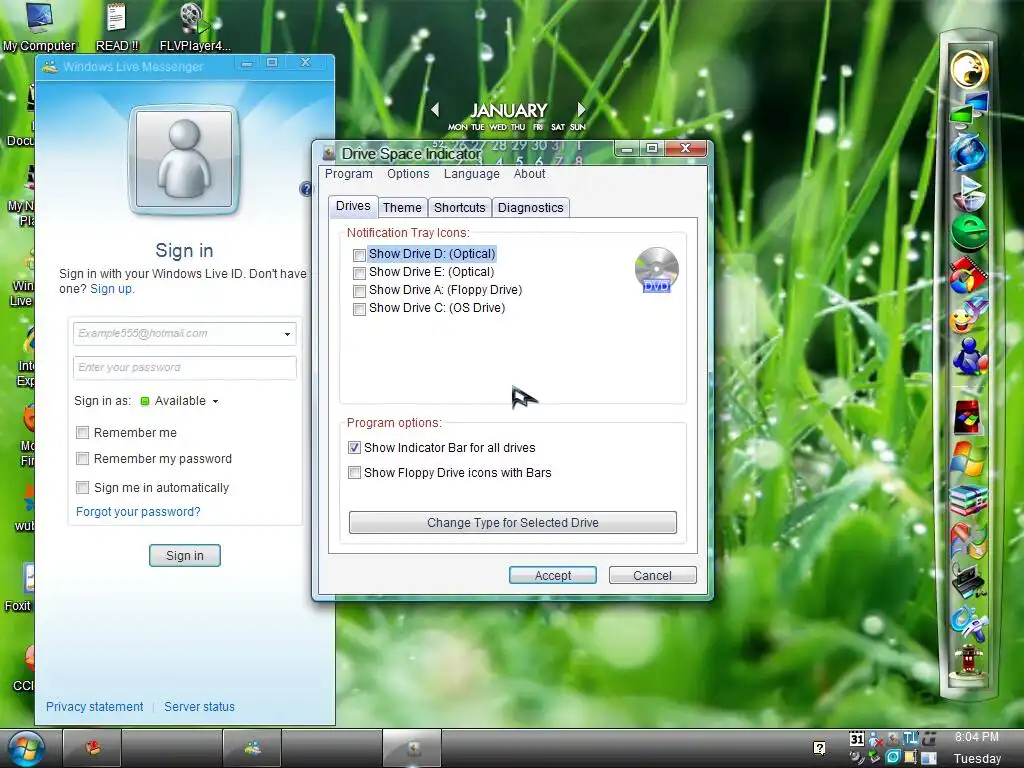Open the Language menu

coord(472,174)
